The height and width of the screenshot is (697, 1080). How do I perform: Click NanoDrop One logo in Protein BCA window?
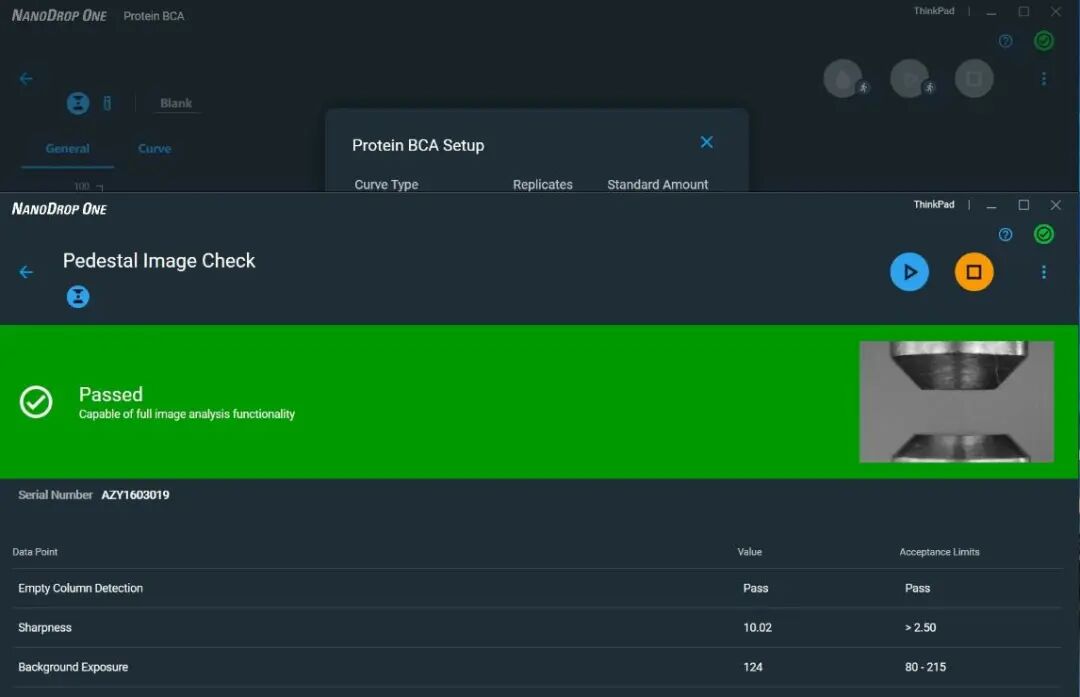(59, 15)
